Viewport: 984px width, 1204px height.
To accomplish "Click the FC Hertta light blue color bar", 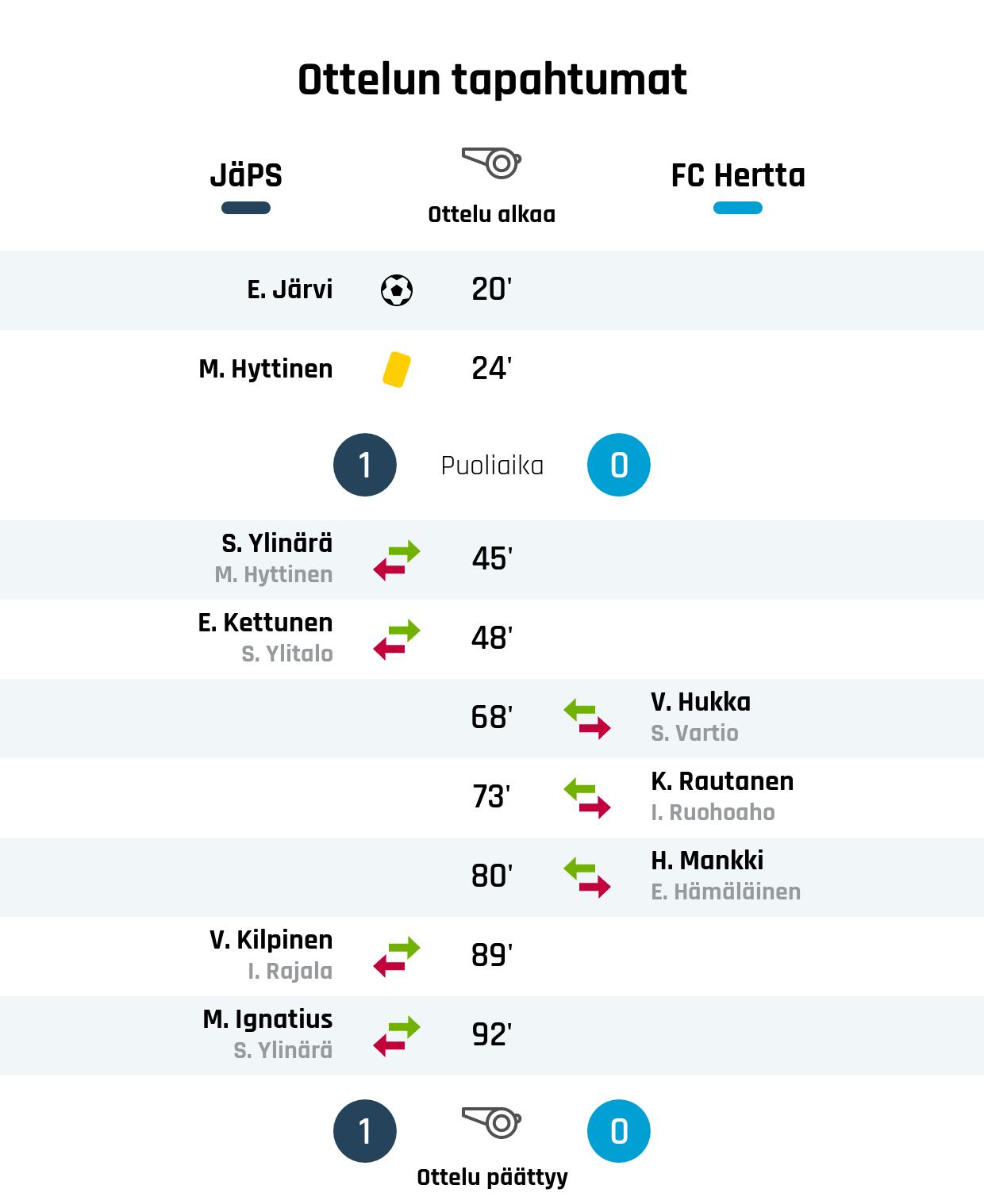I will (738, 209).
